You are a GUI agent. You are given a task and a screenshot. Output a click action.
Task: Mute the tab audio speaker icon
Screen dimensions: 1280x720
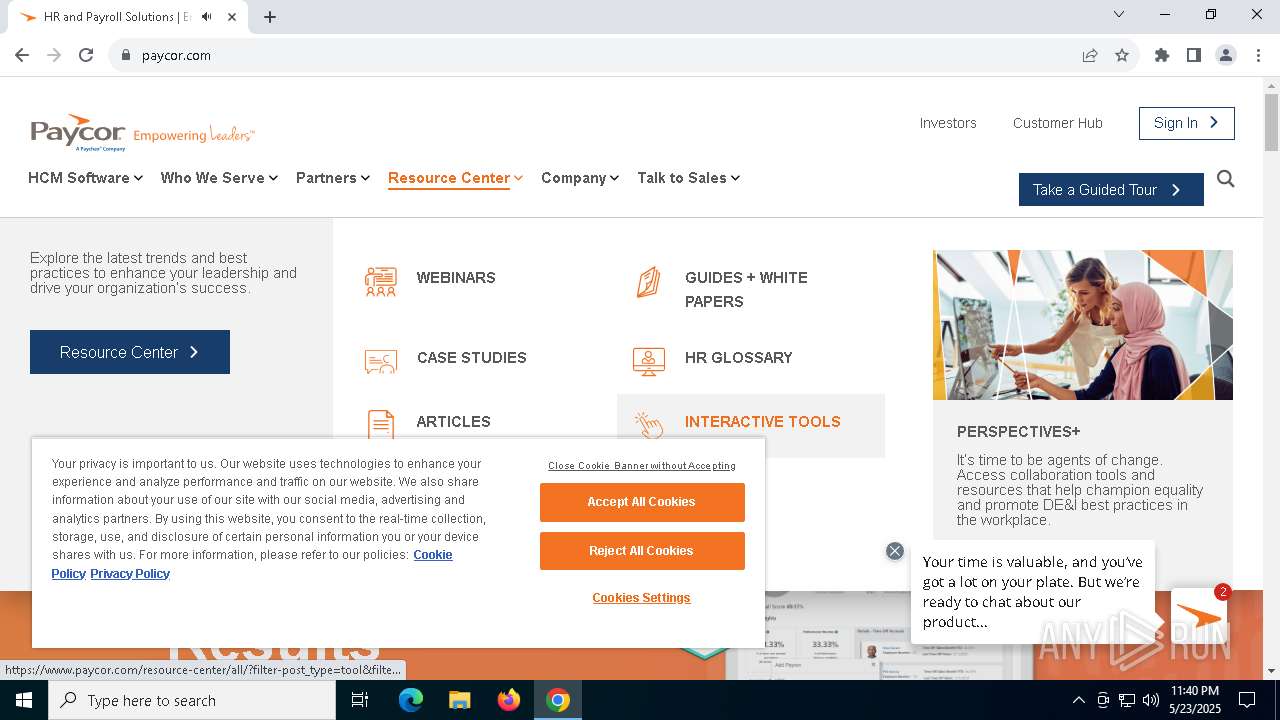pos(207,16)
